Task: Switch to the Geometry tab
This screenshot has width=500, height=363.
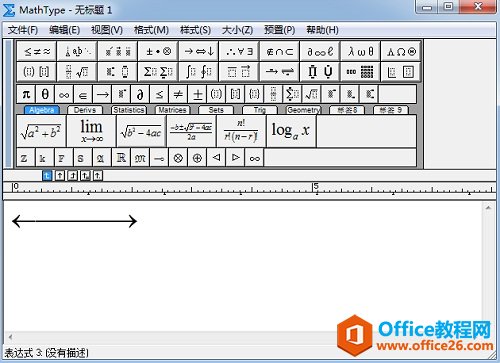Action: click(x=303, y=110)
